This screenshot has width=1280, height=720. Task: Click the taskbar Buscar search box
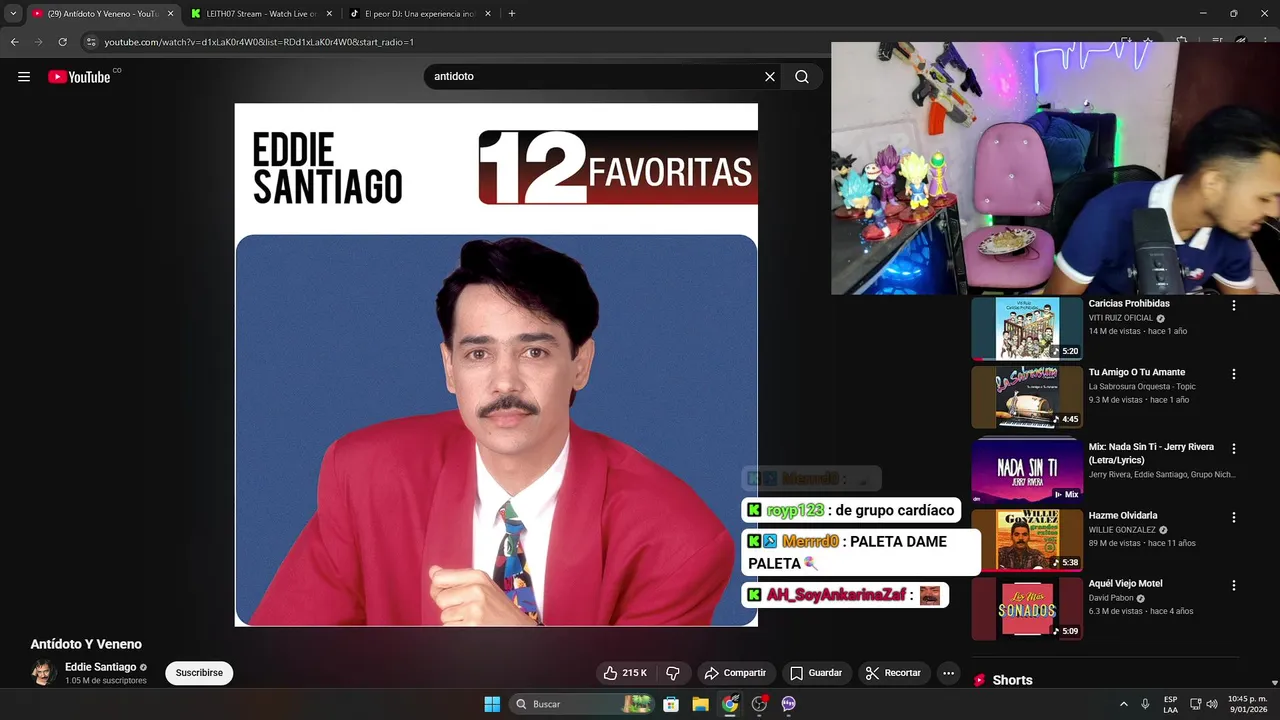pyautogui.click(x=582, y=704)
